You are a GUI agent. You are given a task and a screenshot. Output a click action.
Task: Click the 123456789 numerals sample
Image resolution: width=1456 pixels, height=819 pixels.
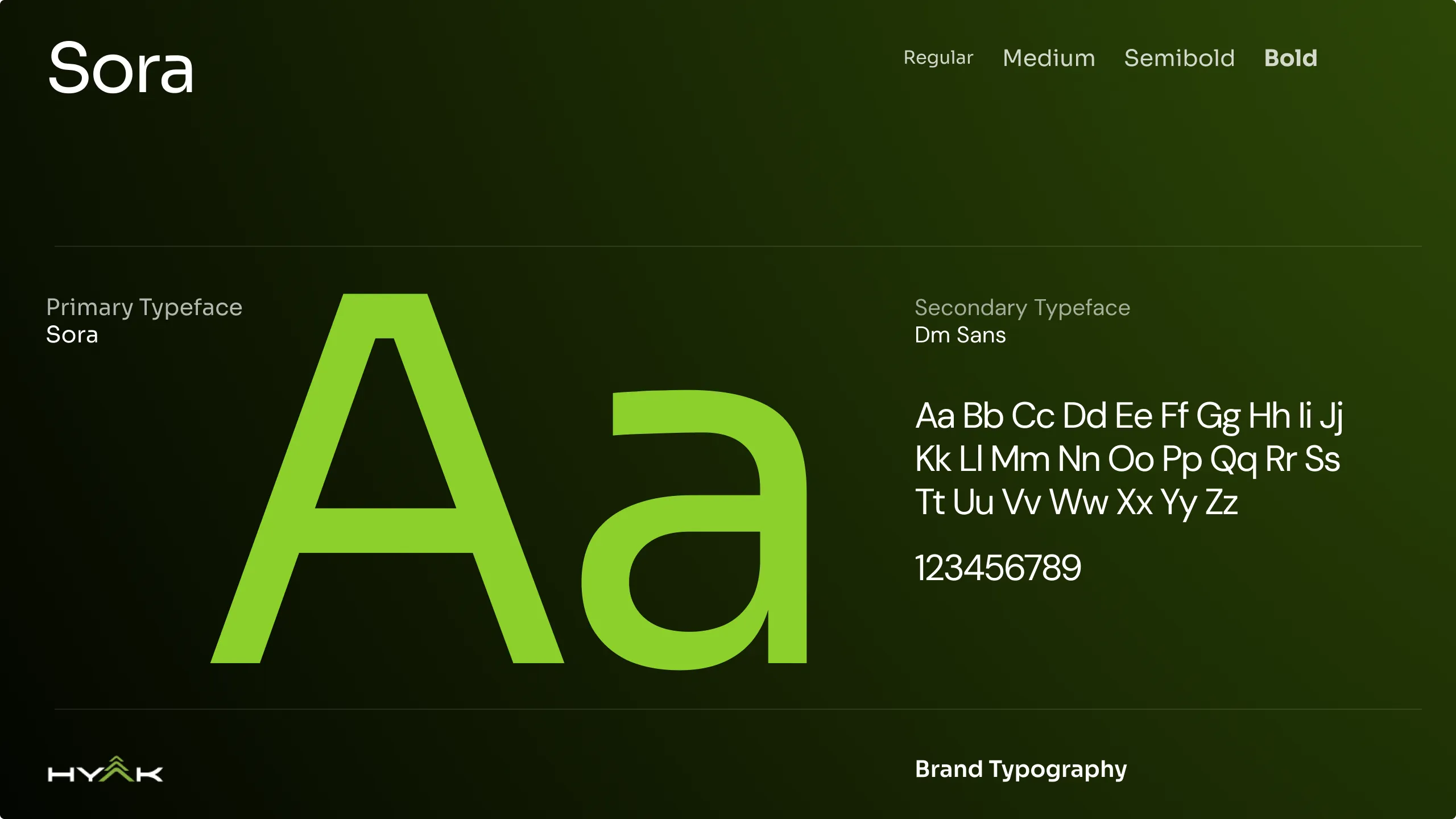coord(998,568)
